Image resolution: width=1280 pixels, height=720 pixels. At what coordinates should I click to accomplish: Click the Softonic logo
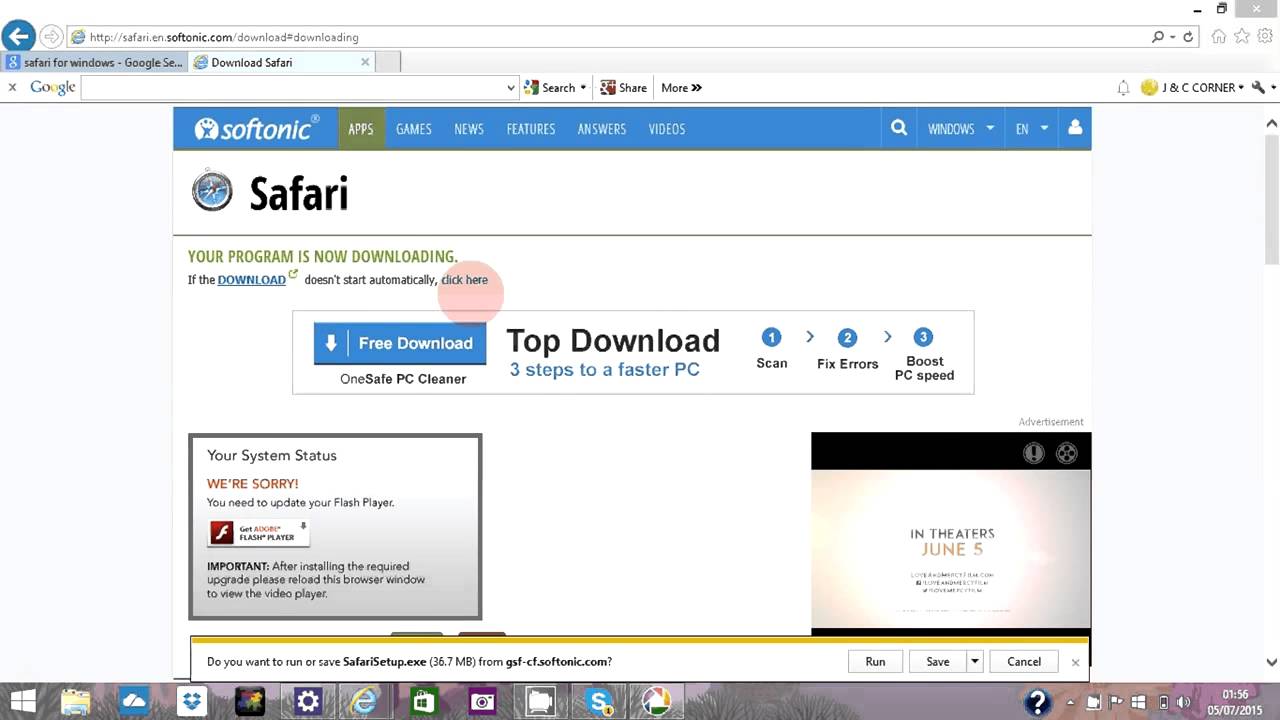coord(257,128)
